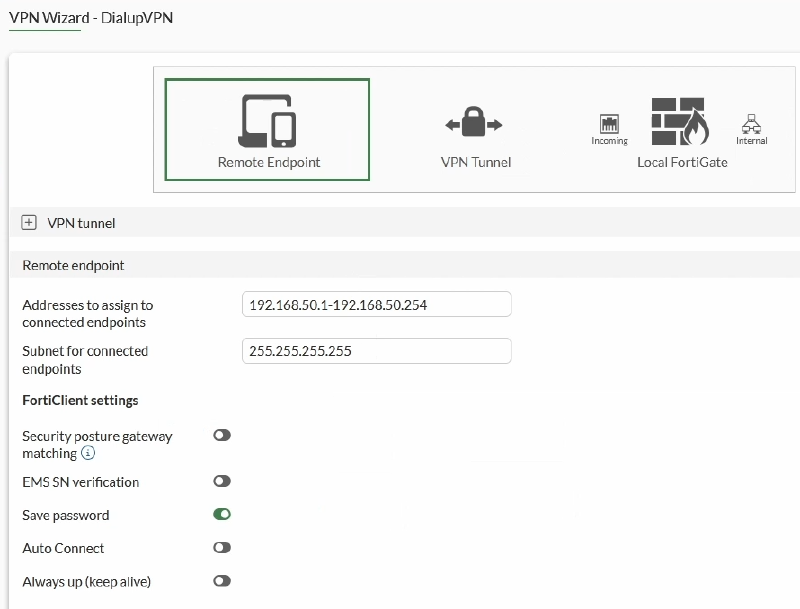This screenshot has width=800, height=609.
Task: Toggle Always up (keep alive) on
Action: click(222, 581)
